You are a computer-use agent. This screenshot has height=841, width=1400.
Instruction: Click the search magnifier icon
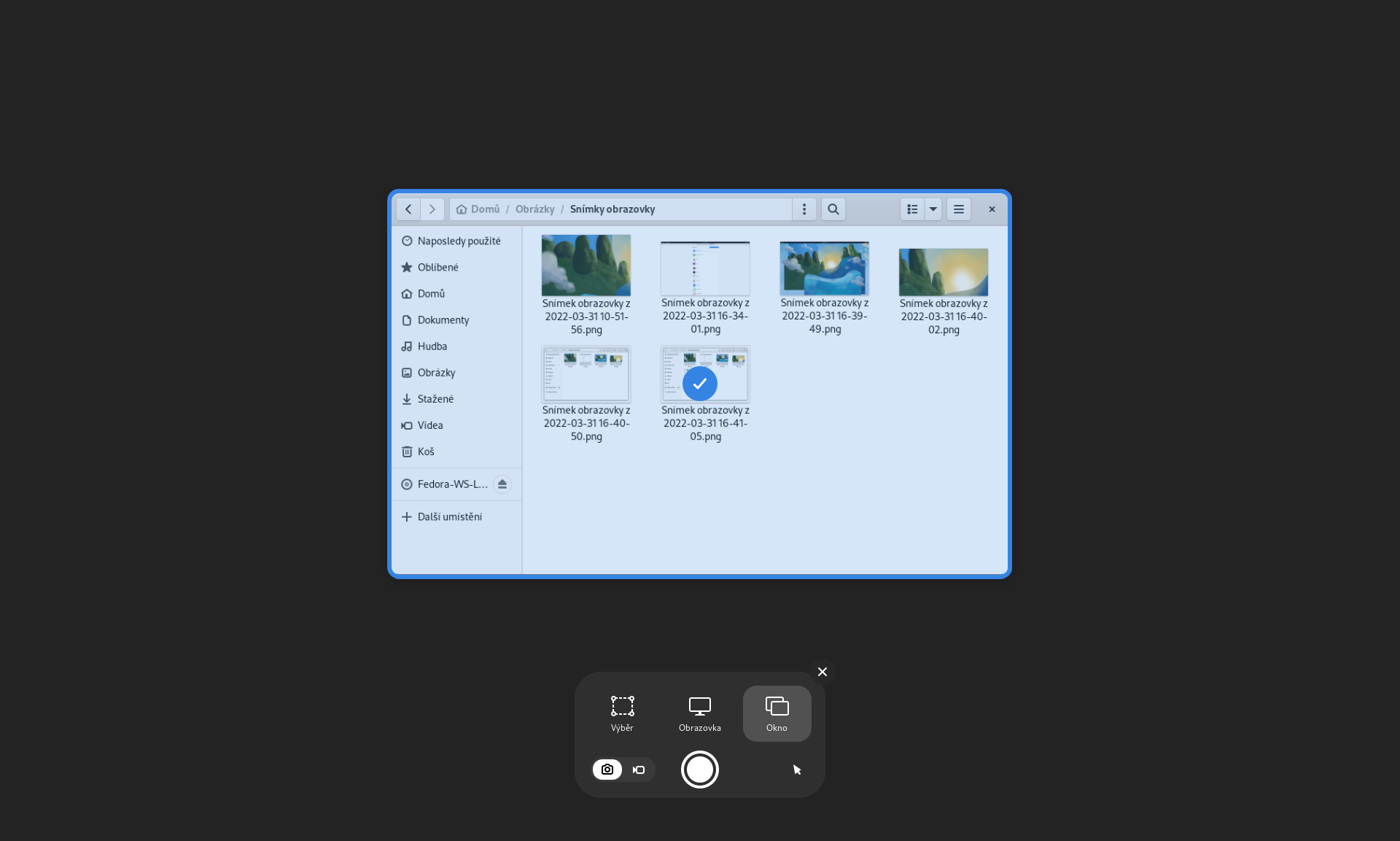(833, 209)
